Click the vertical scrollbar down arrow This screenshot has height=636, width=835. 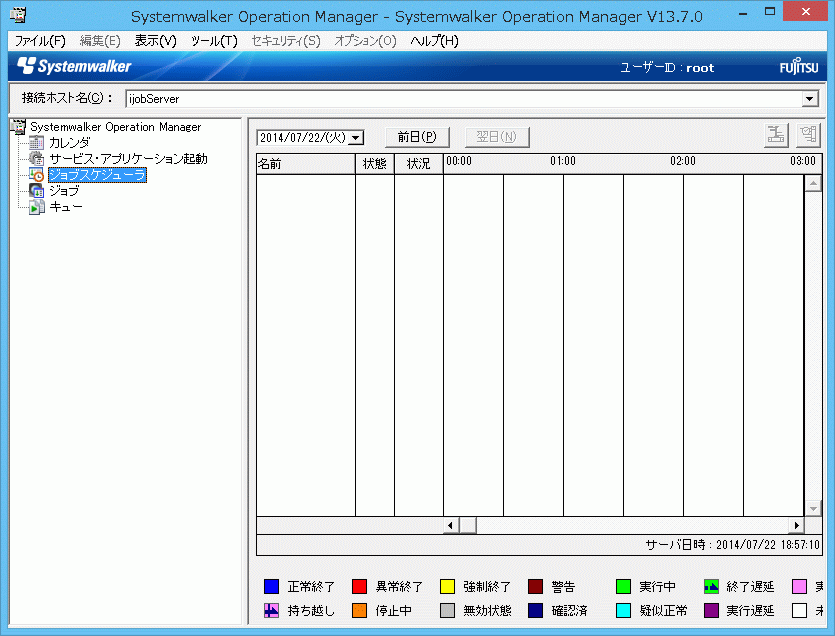(x=813, y=508)
